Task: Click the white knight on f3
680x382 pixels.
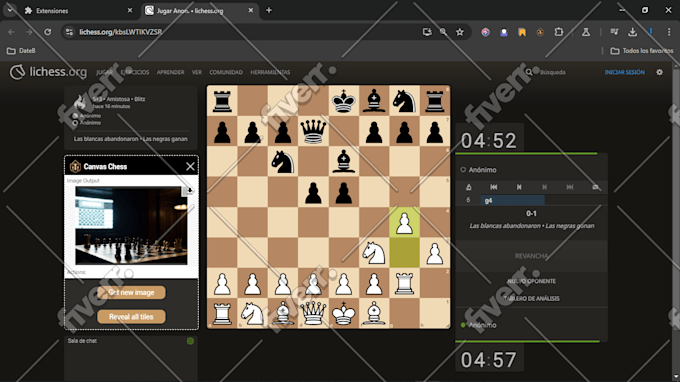Action: point(374,253)
